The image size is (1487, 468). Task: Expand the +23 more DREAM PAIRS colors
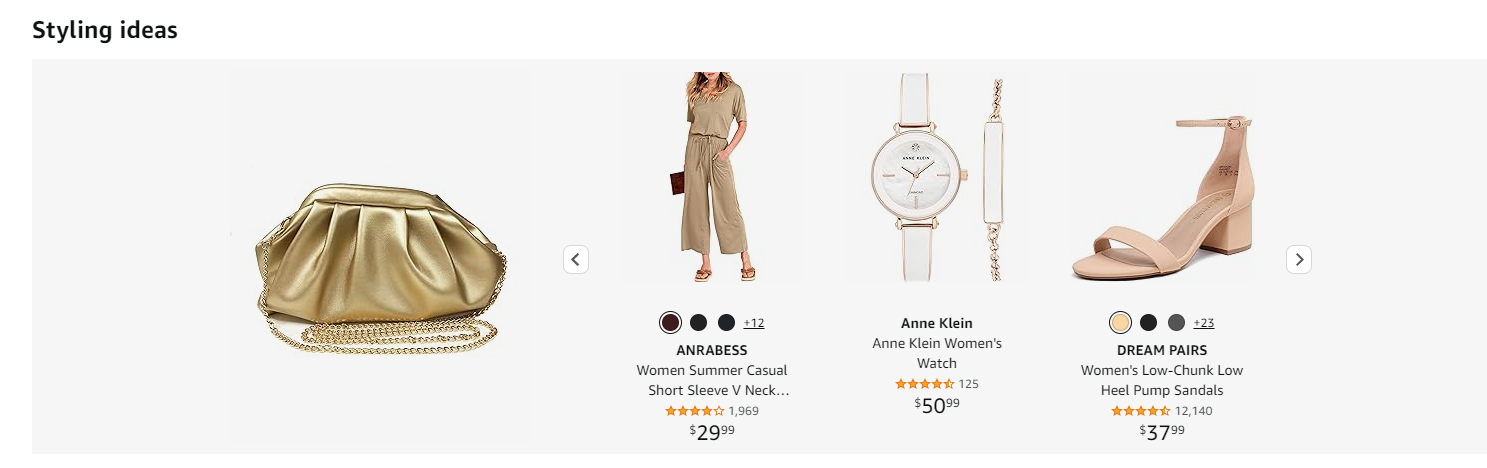point(1204,323)
